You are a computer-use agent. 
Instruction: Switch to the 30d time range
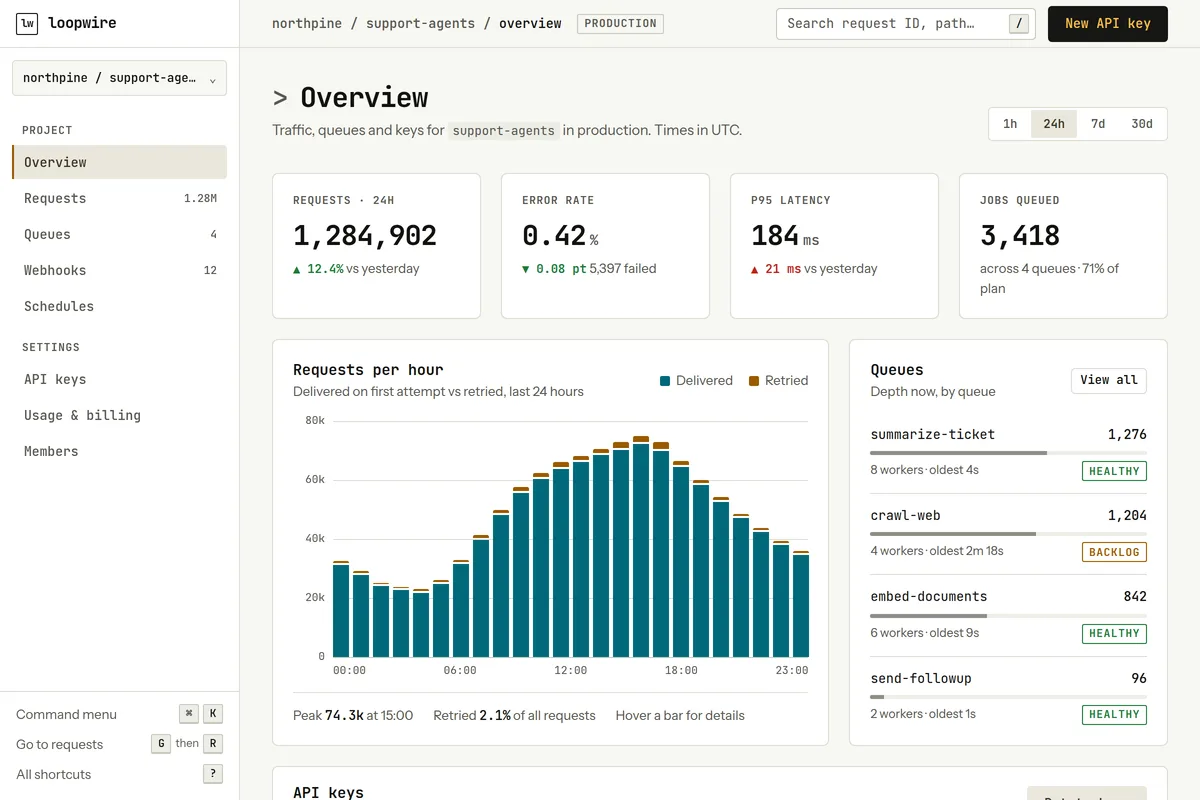(1142, 124)
